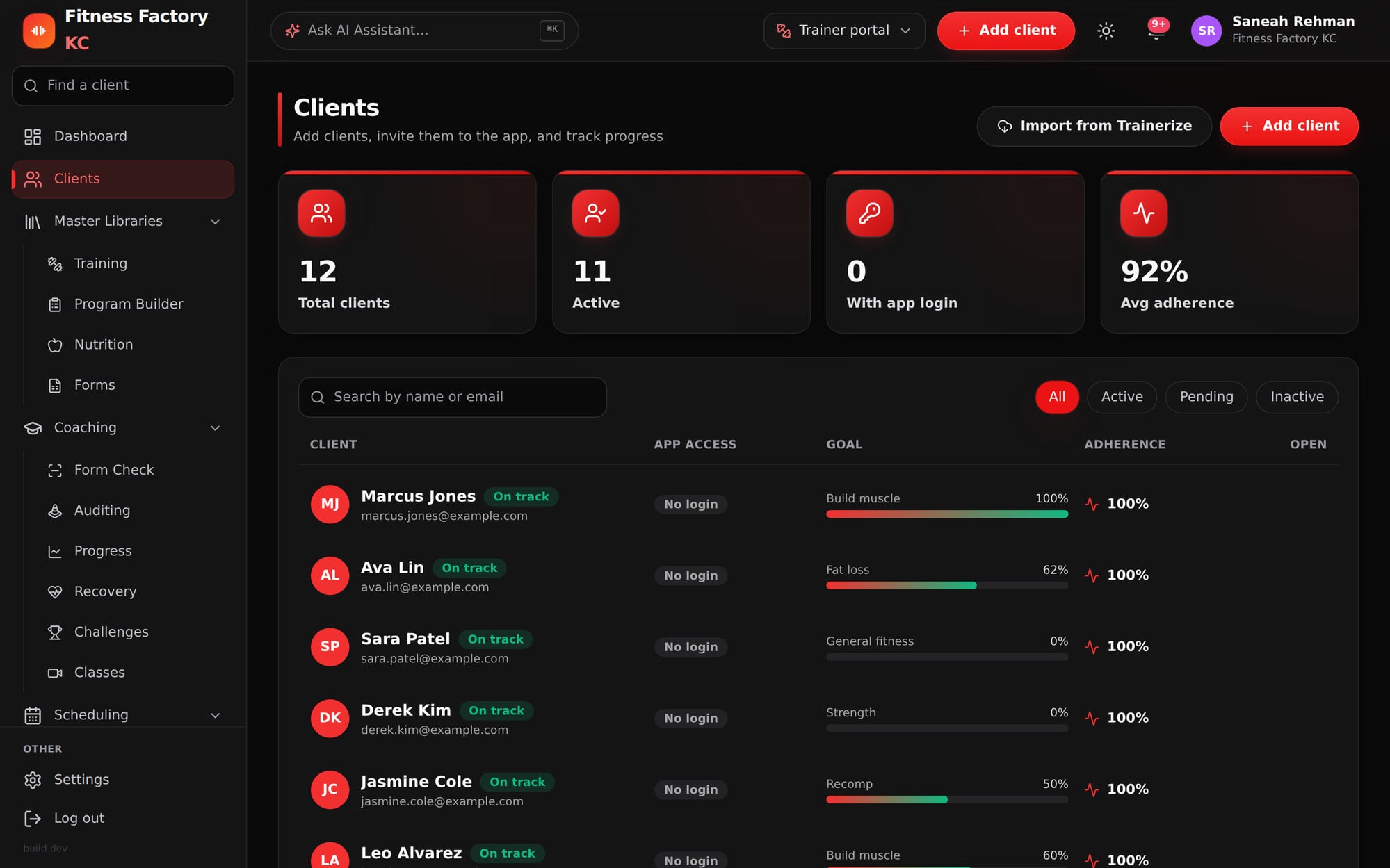Click Sara Patel SP avatar
Viewport: 1390px width, 868px height.
tap(330, 647)
